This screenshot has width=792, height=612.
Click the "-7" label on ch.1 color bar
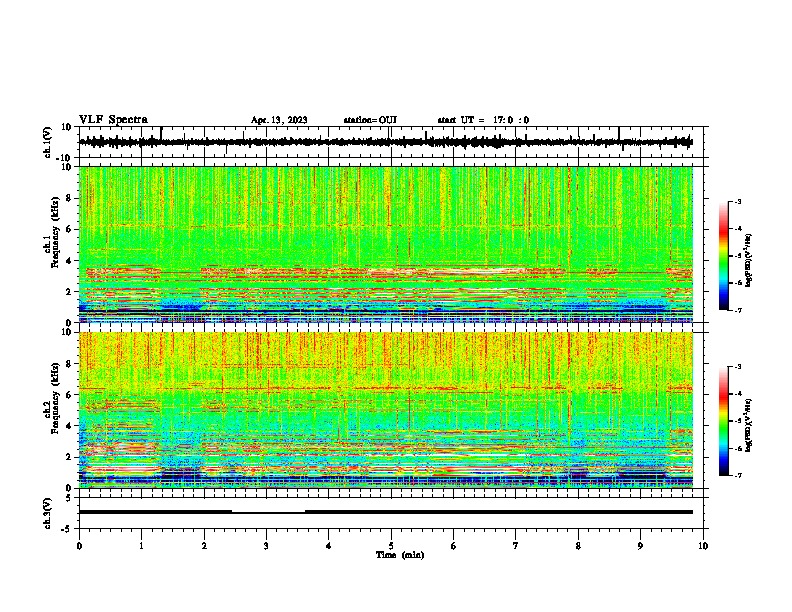738,311
